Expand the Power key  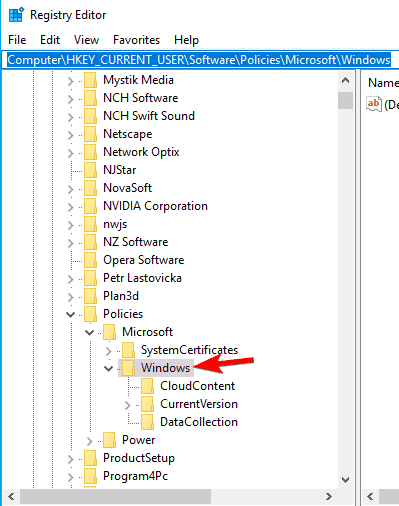[x=89, y=441]
